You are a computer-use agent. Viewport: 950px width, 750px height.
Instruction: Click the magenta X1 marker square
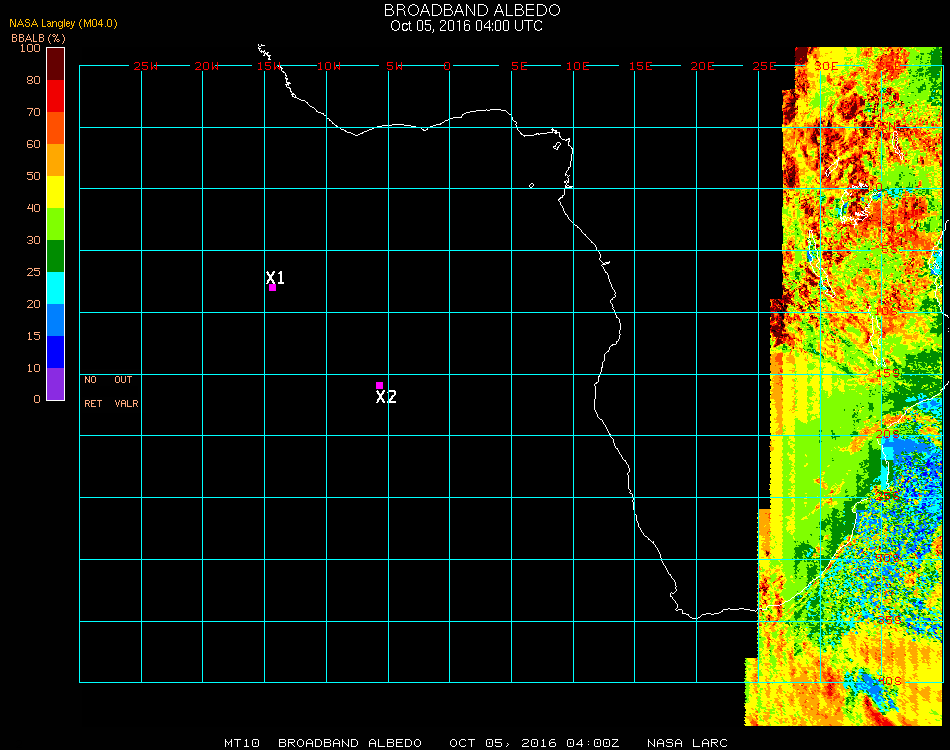[x=272, y=288]
